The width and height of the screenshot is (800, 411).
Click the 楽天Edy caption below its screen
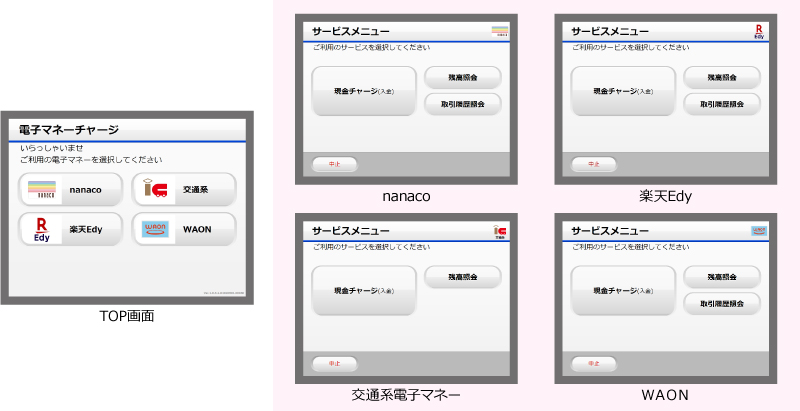pos(665,196)
